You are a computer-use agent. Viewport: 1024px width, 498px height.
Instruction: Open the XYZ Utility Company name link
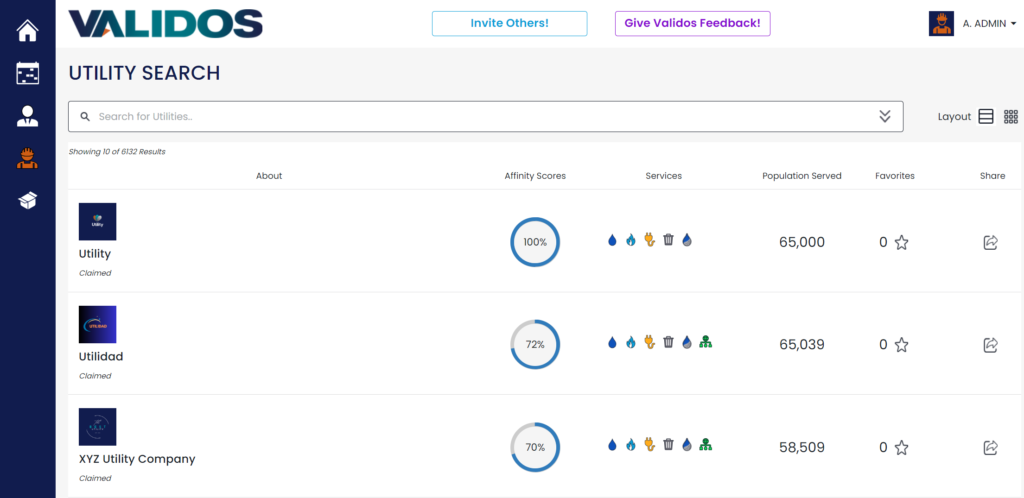coord(137,459)
